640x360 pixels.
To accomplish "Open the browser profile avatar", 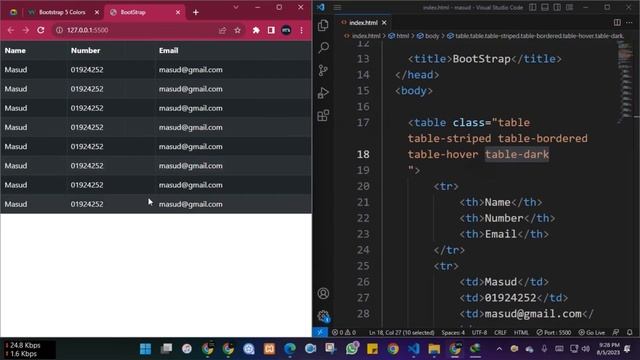I will point(286,30).
